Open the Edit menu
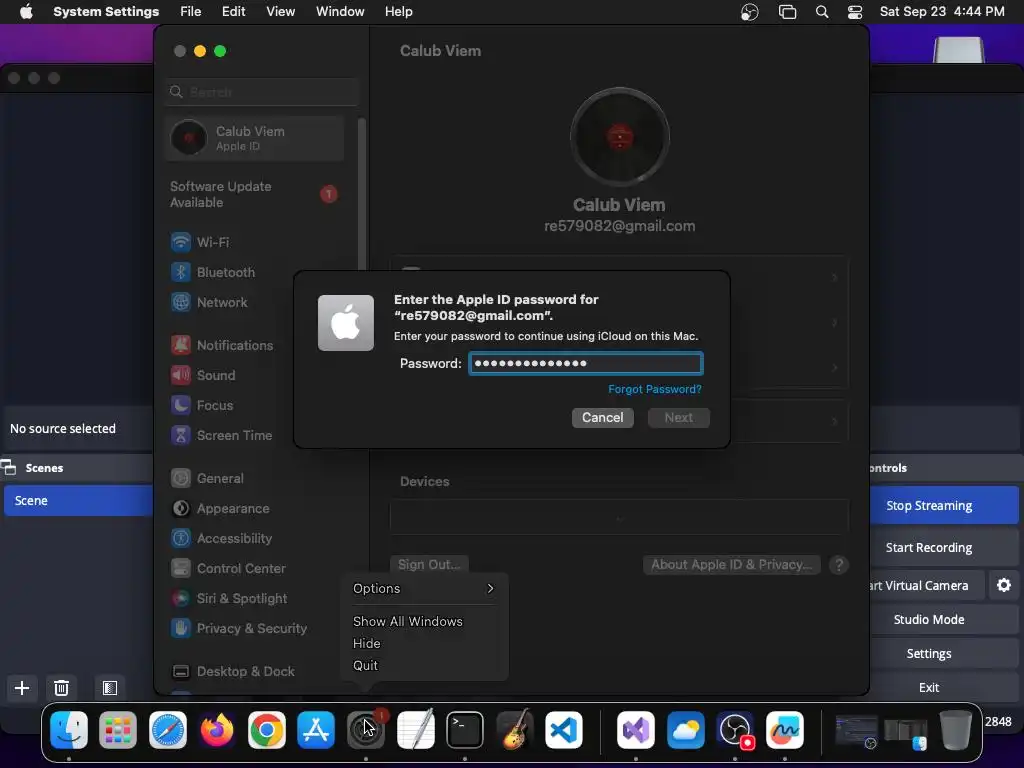 coord(233,12)
